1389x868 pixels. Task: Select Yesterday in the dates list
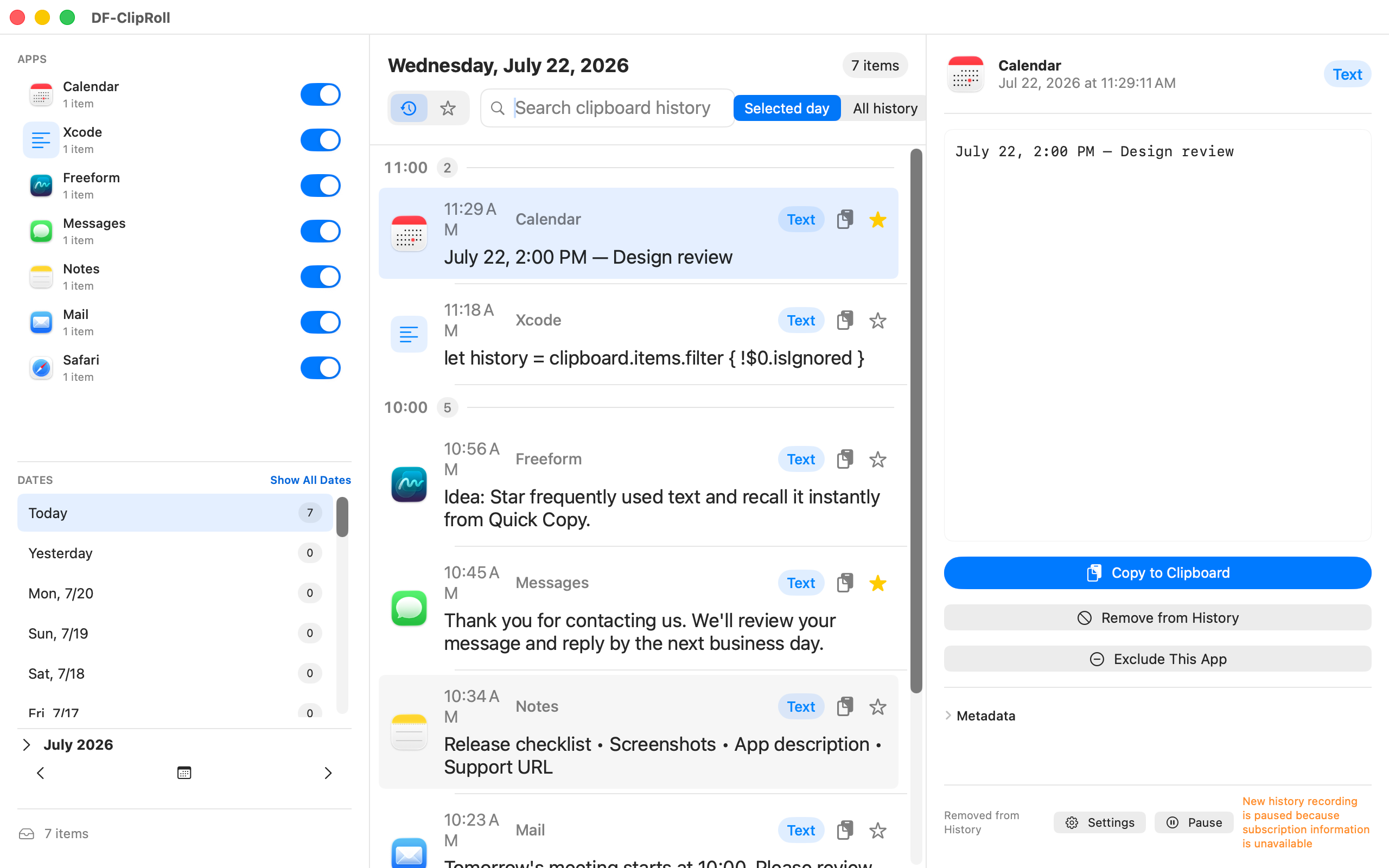tap(175, 553)
